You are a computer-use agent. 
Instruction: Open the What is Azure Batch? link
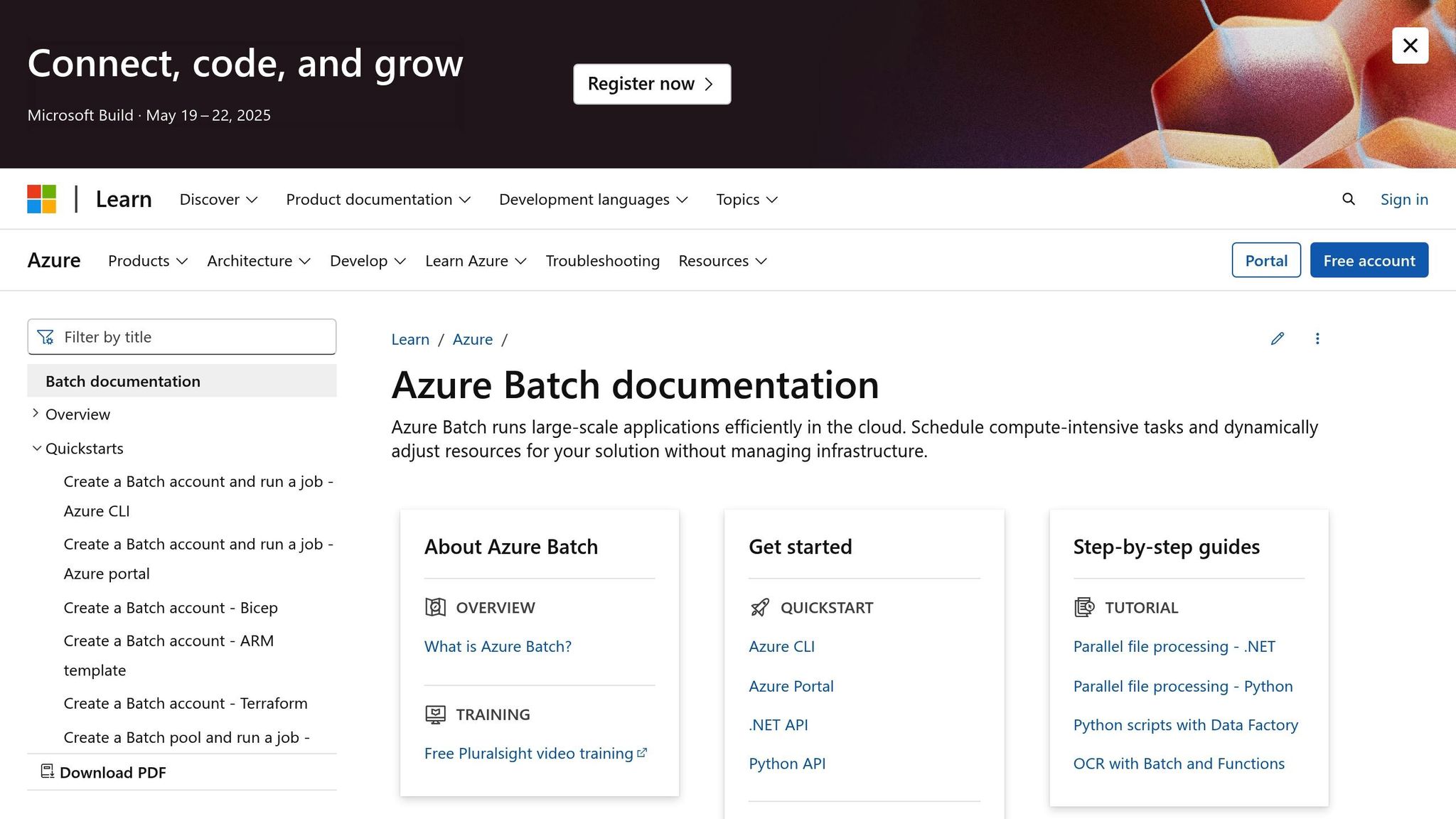click(x=498, y=646)
